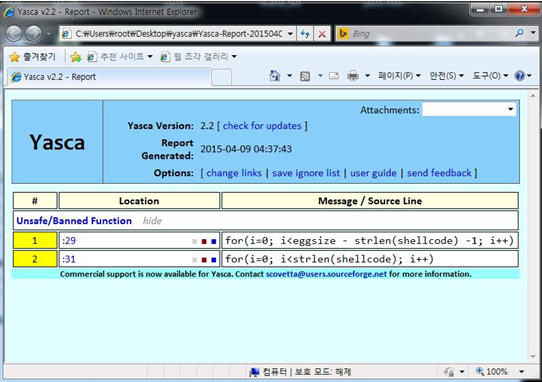Click the send feedback link
Image resolution: width=542 pixels, height=382 pixels.
tap(439, 173)
